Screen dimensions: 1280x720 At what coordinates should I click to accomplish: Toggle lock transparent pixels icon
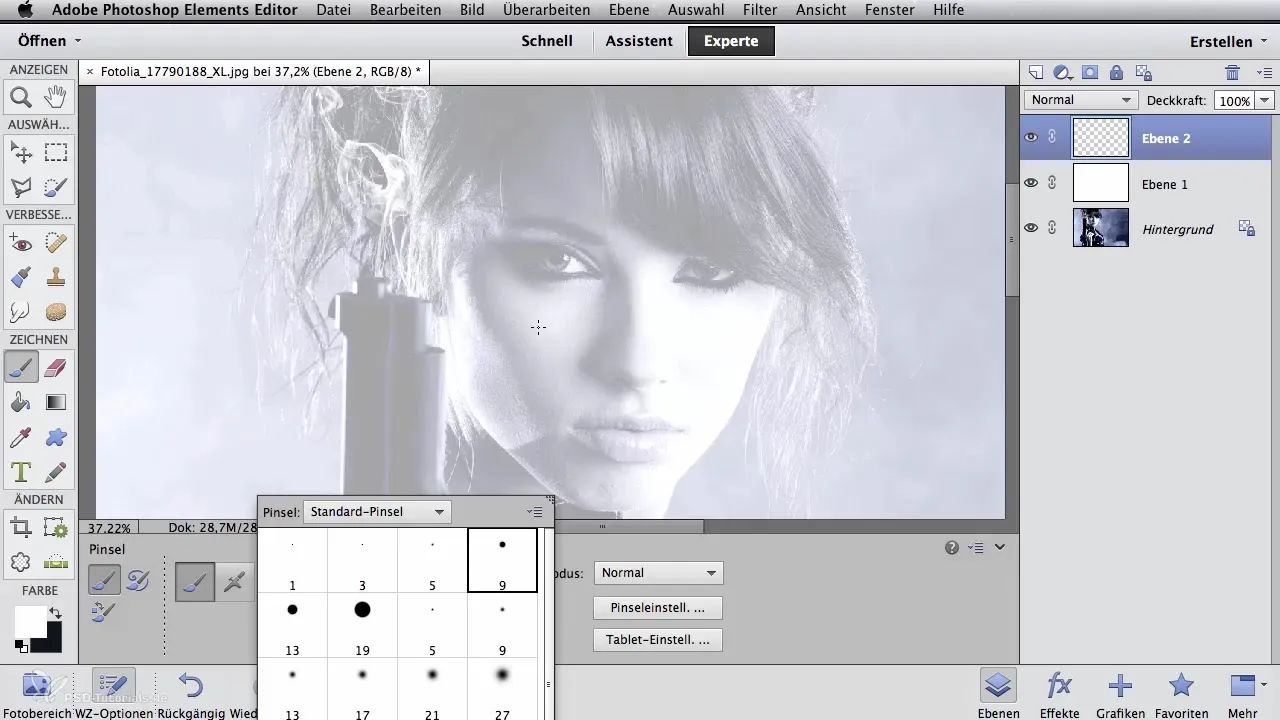1144,73
